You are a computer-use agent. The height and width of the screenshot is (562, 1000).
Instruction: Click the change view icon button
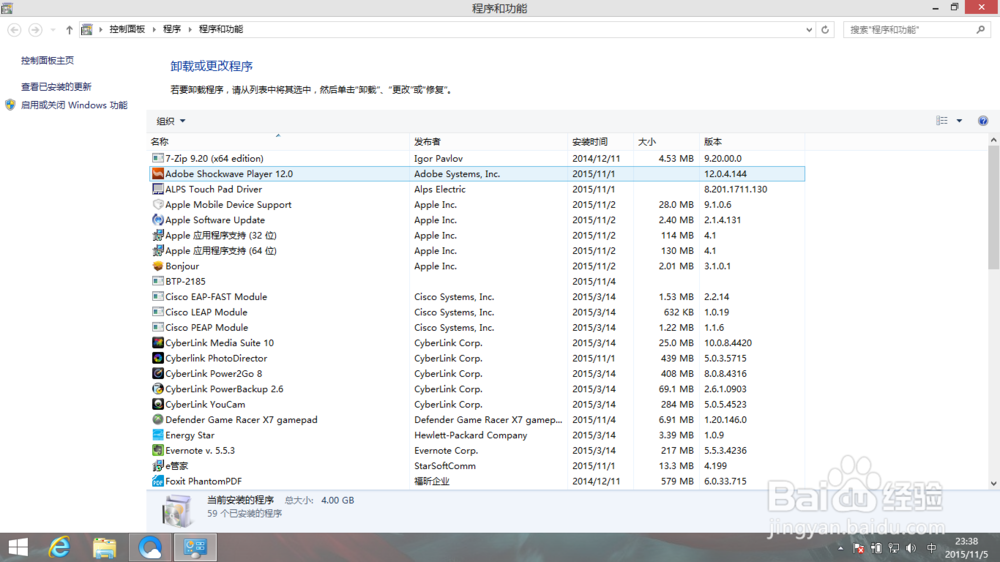[942, 121]
